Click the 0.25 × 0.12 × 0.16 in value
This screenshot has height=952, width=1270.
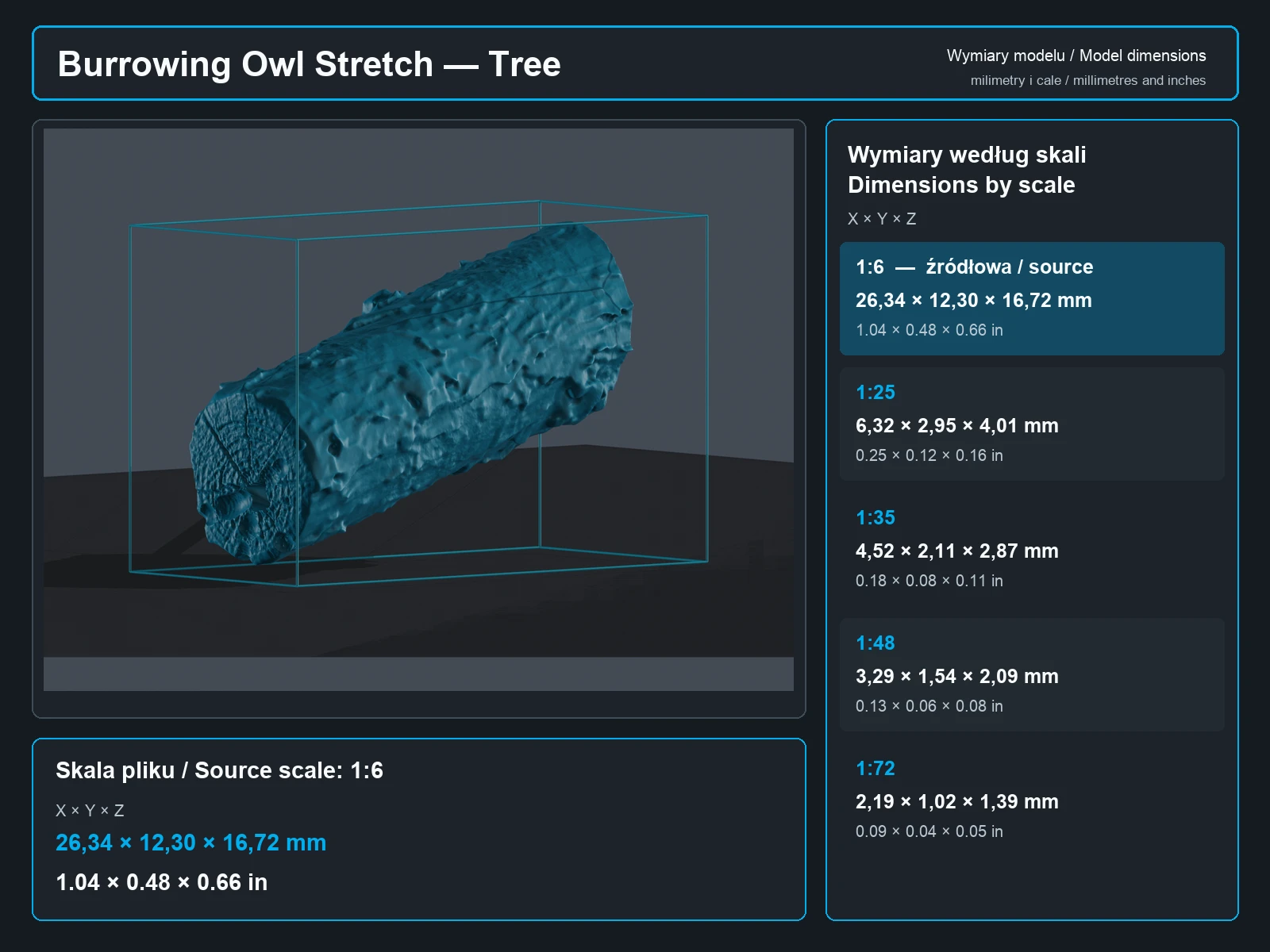click(929, 455)
